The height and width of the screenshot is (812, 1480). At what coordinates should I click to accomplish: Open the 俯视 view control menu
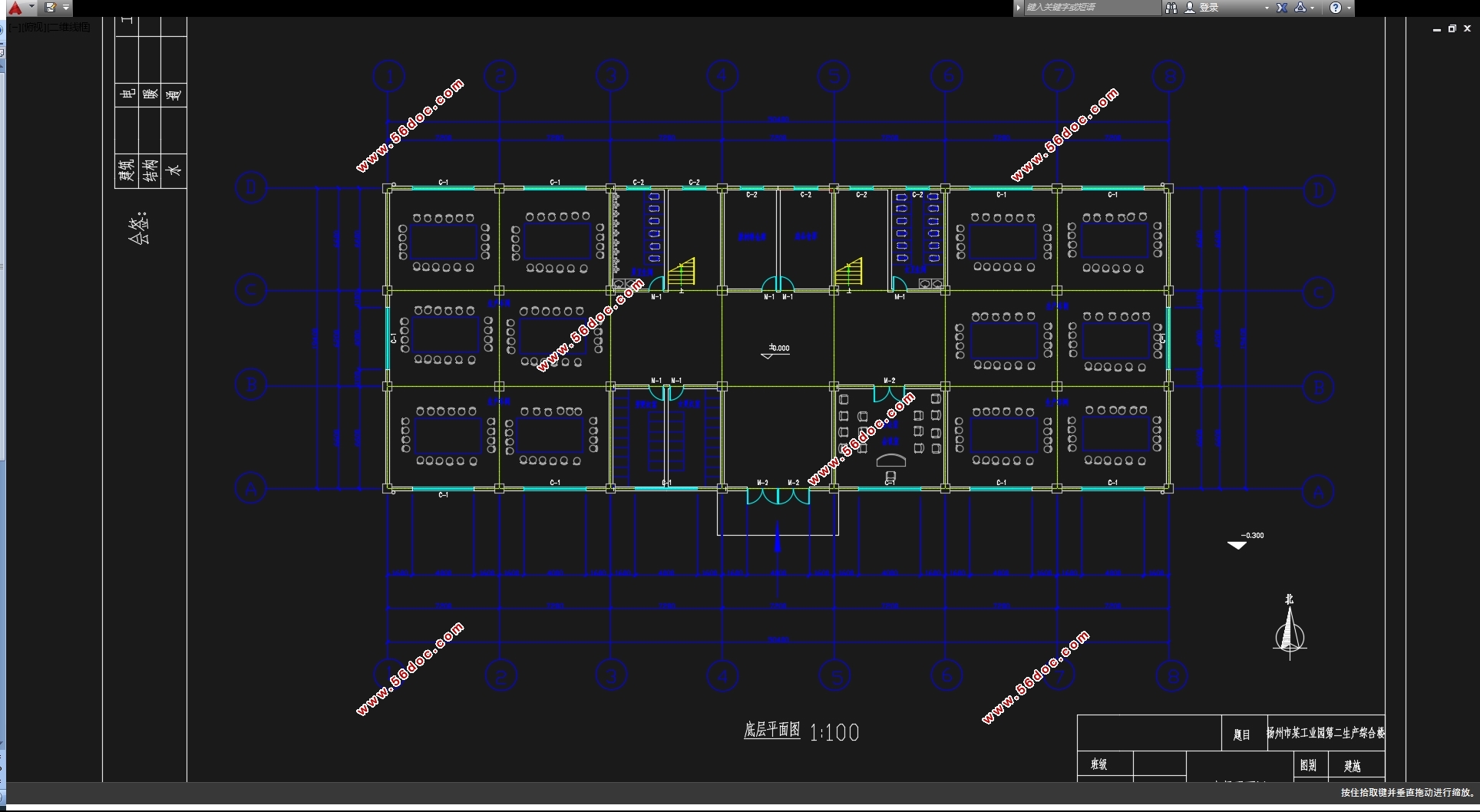31,28
